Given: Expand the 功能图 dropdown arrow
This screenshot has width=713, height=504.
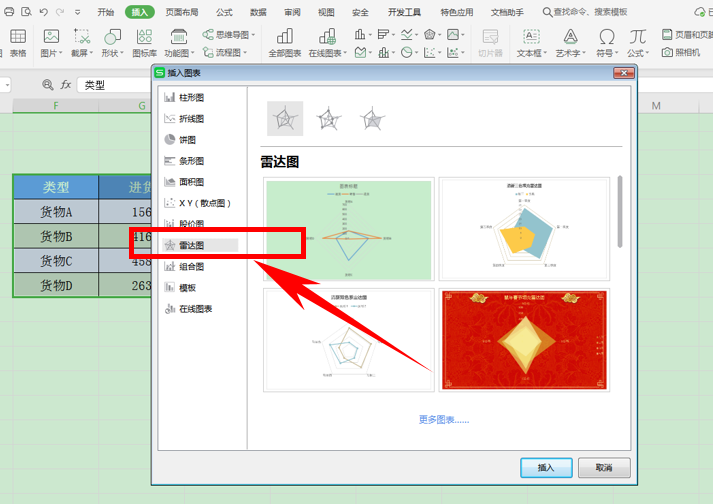Looking at the screenshot, I should pyautogui.click(x=192, y=53).
